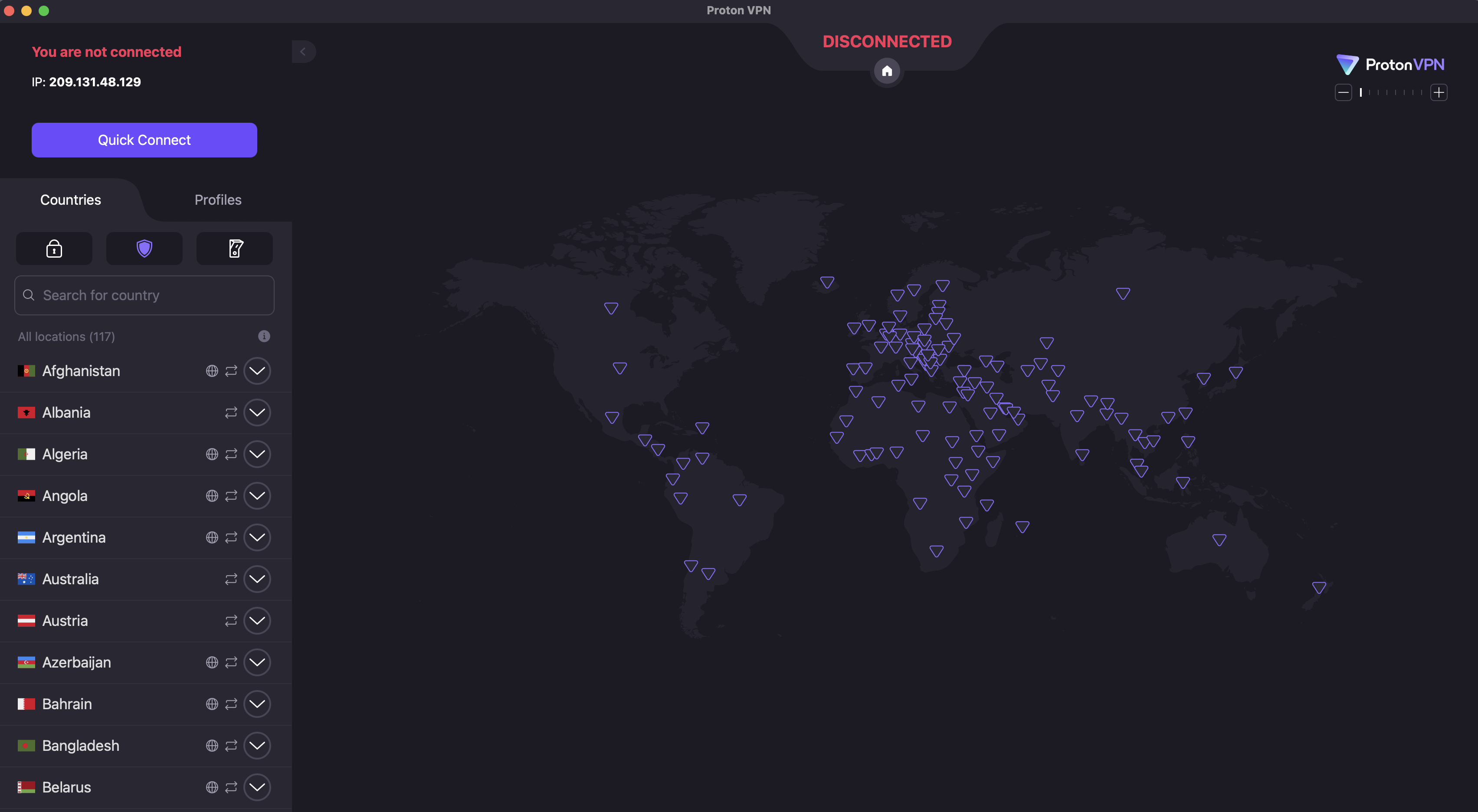Switch to the Profiles tab
This screenshot has height=812, width=1478.
pos(217,200)
